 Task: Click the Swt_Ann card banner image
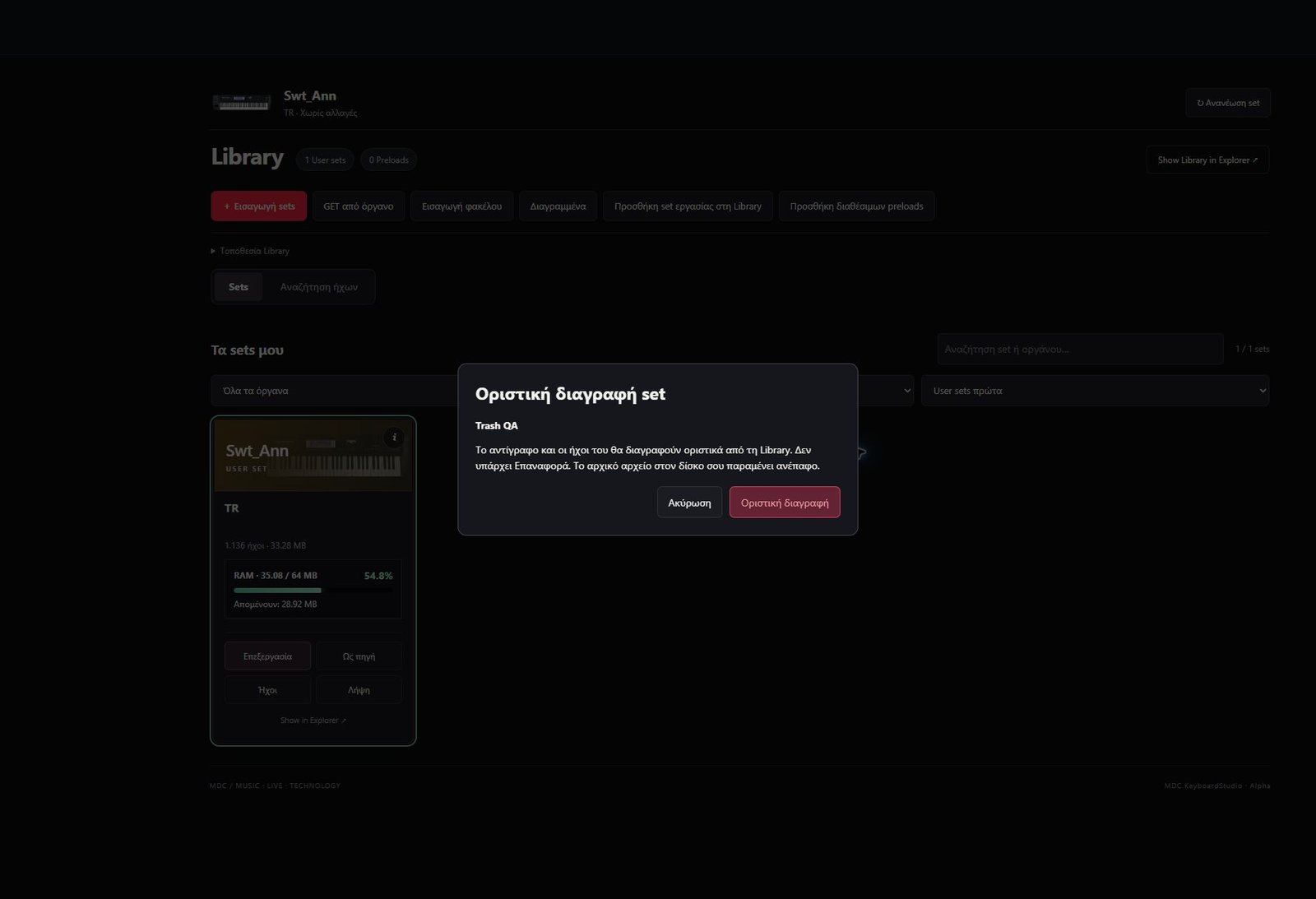click(313, 455)
